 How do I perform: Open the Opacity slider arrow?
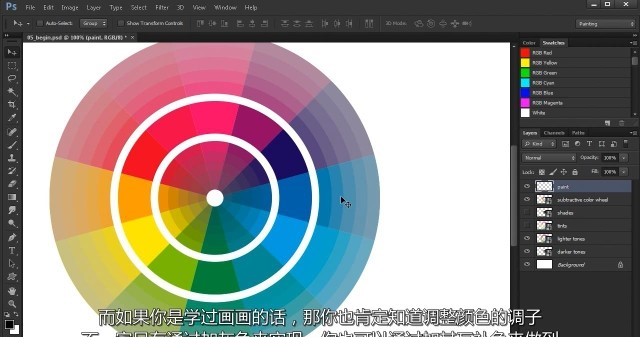coord(624,158)
